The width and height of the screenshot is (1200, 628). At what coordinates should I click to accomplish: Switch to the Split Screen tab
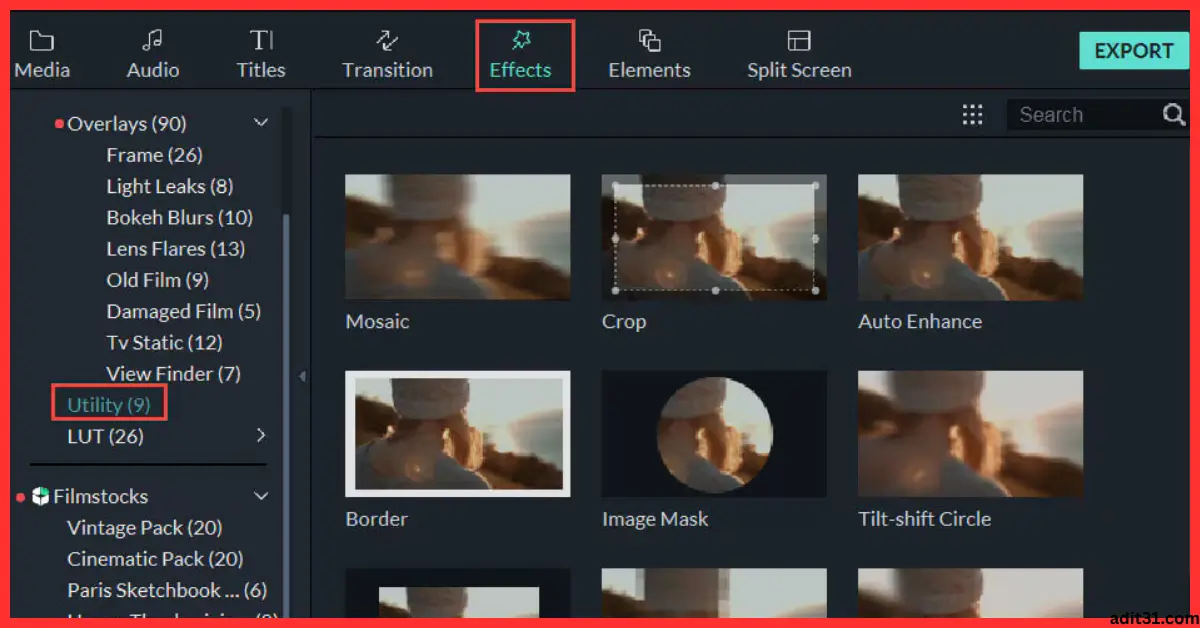point(799,55)
